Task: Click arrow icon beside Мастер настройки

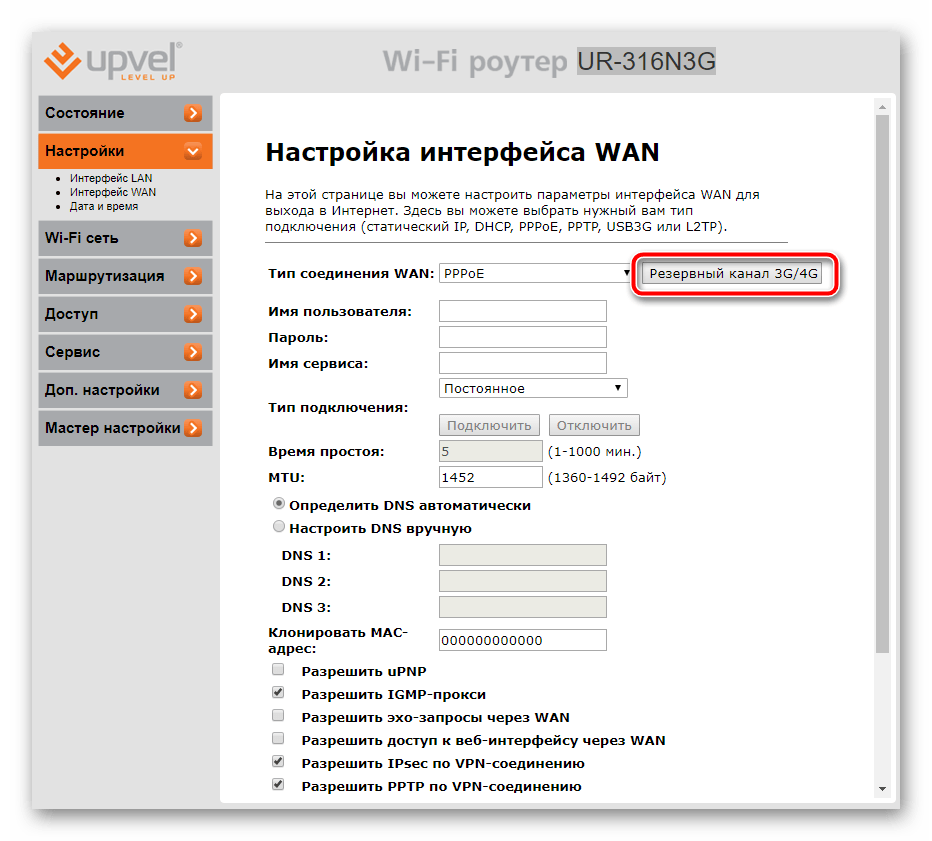Action: 193,429
